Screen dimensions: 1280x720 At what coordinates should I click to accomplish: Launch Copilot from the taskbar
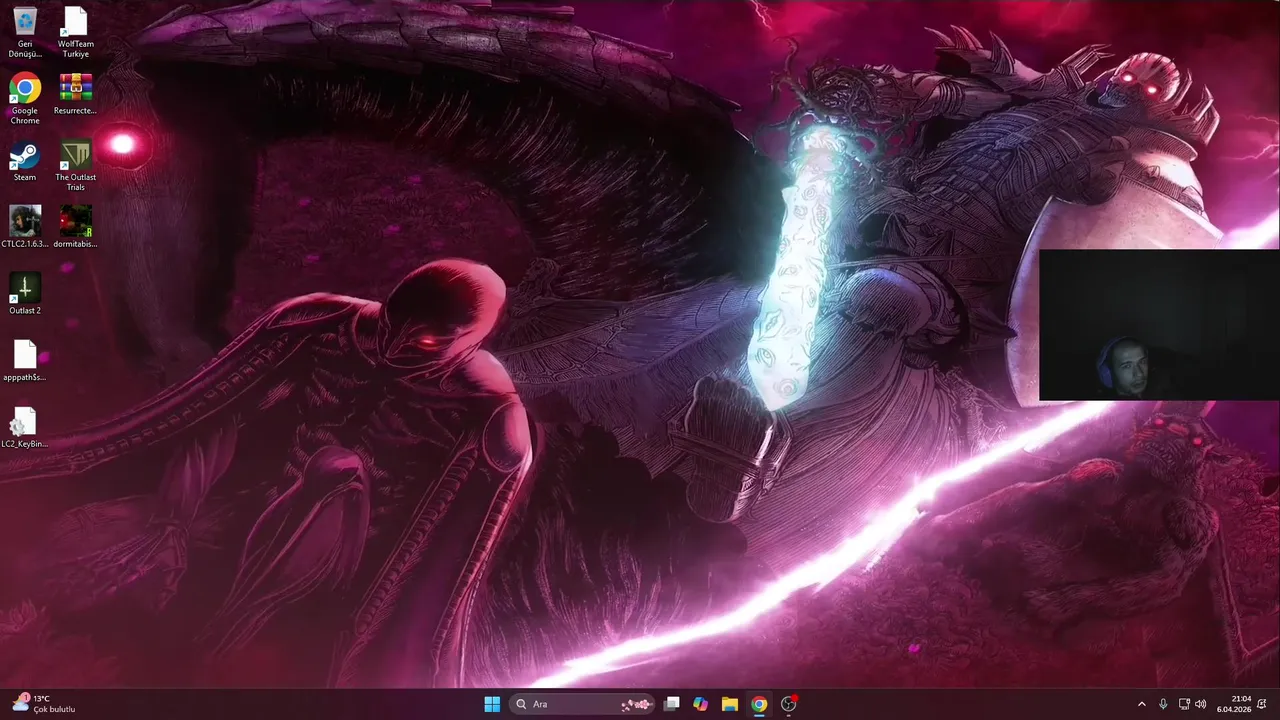click(x=701, y=704)
